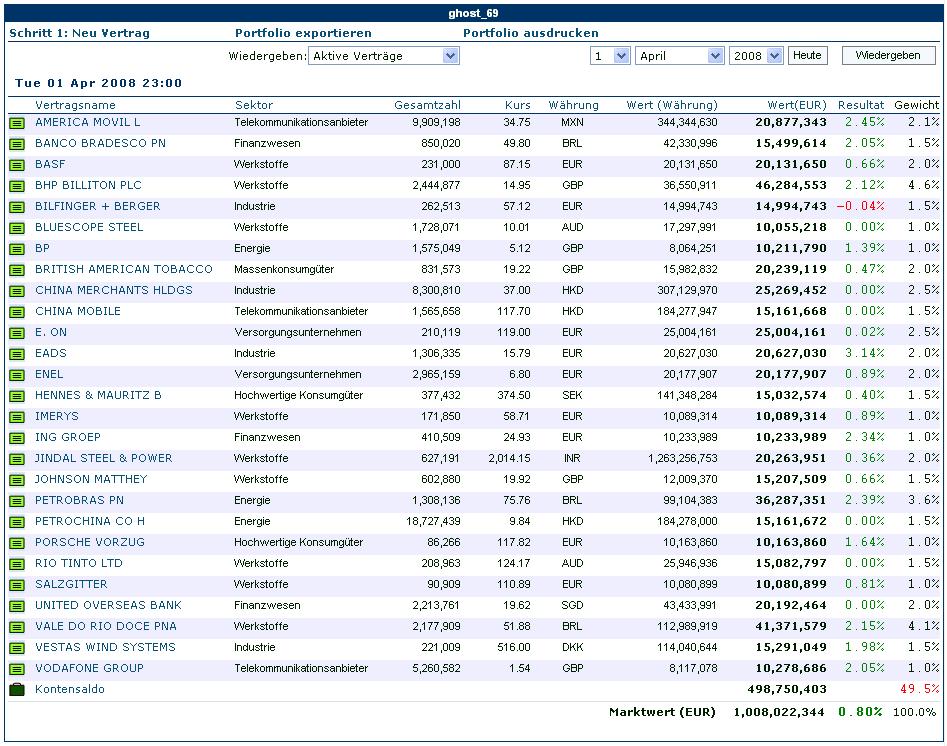Click Schritt 1: Neu Vertrag
Viewport: 947px width, 746px height.
79,33
